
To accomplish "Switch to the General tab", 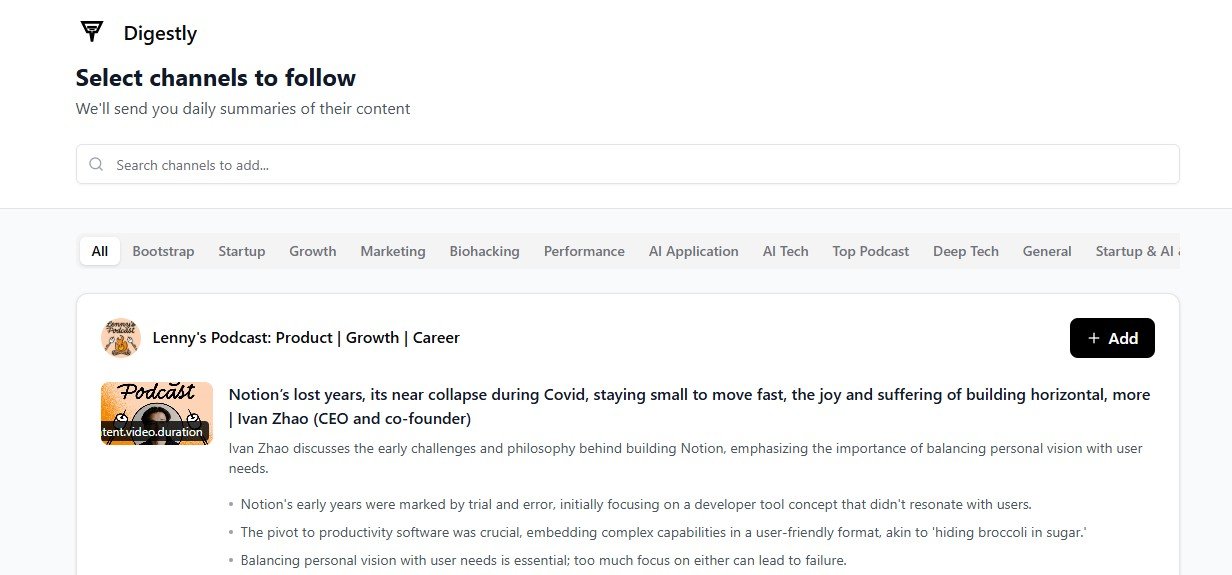I will coord(1047,251).
